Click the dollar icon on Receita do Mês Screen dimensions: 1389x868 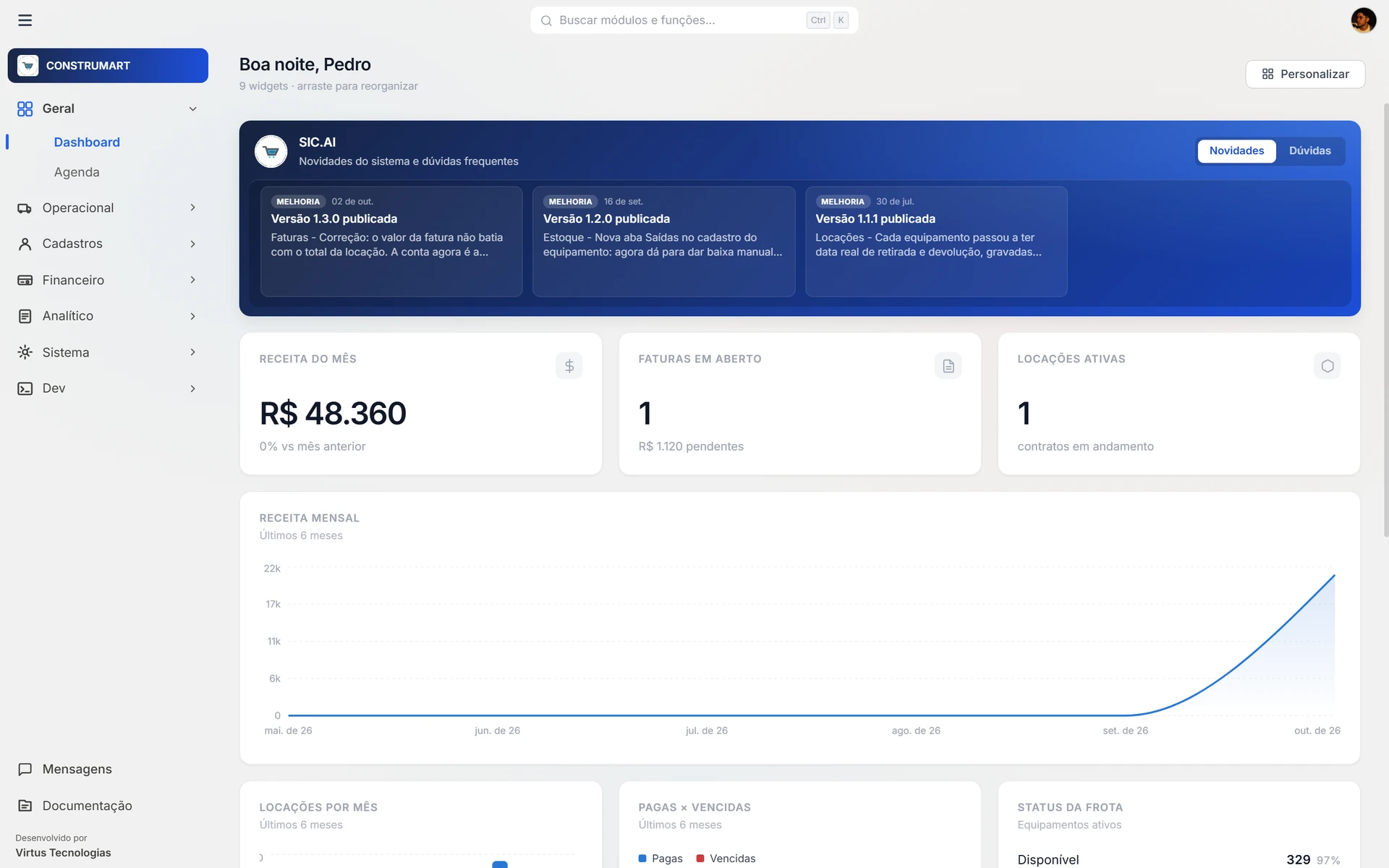tap(569, 366)
